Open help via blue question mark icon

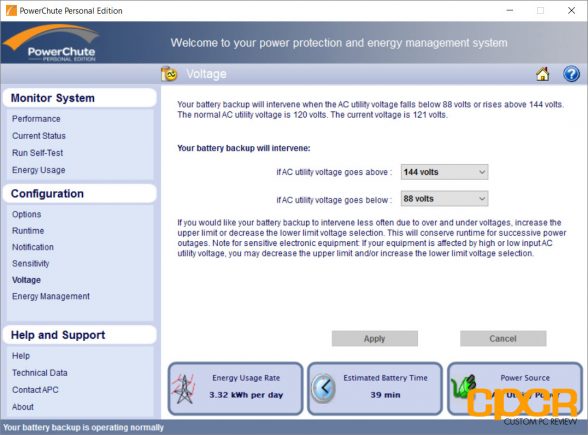pyautogui.click(x=571, y=74)
